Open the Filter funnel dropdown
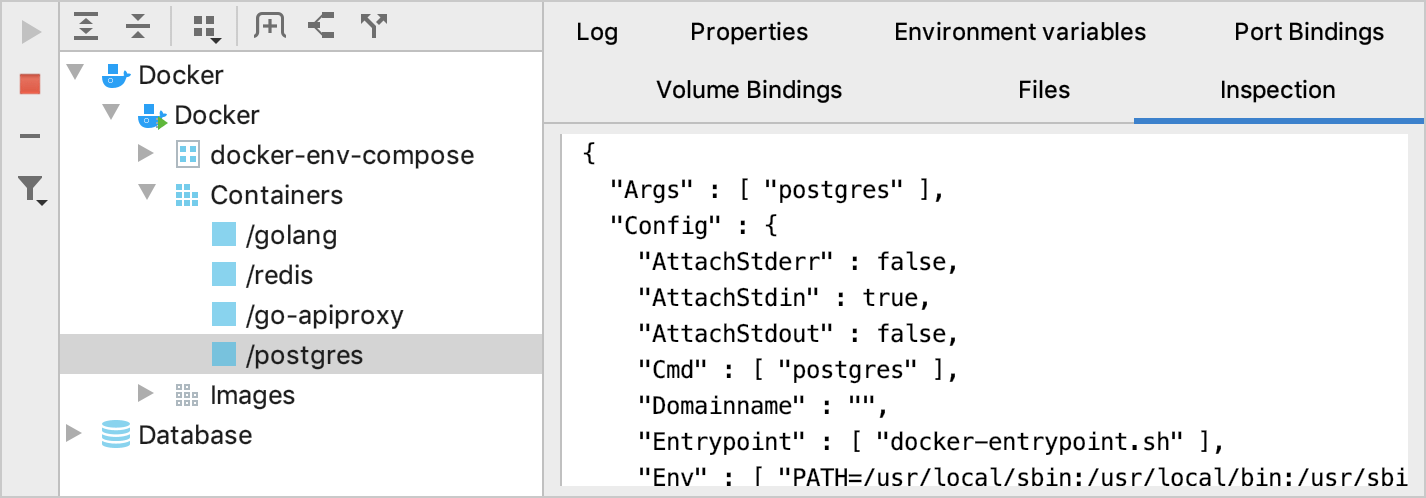This screenshot has height=498, width=1426. click(33, 190)
